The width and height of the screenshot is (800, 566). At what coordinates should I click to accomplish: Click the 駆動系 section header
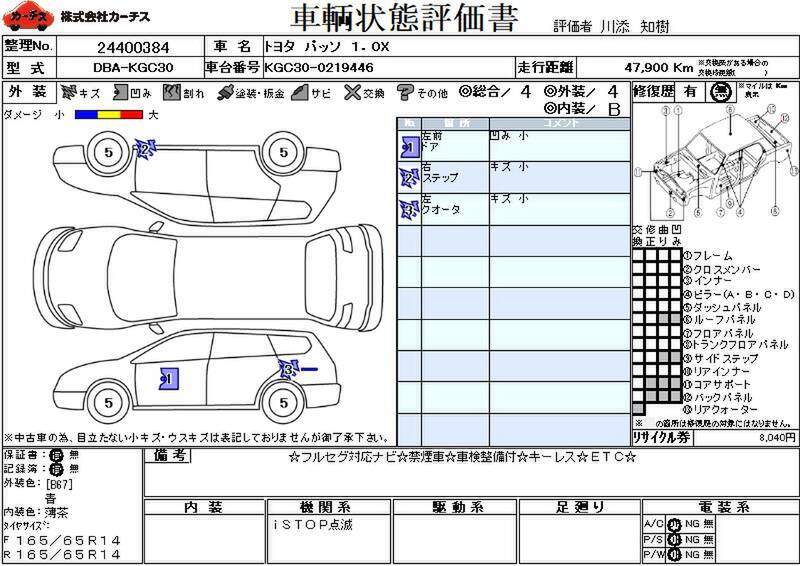[455, 507]
